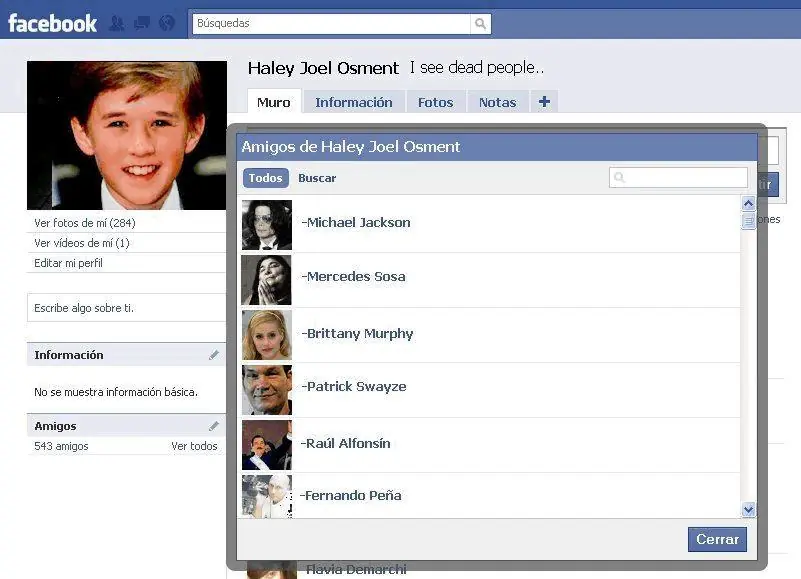
Task: Open the Fotos tab
Action: coord(436,102)
